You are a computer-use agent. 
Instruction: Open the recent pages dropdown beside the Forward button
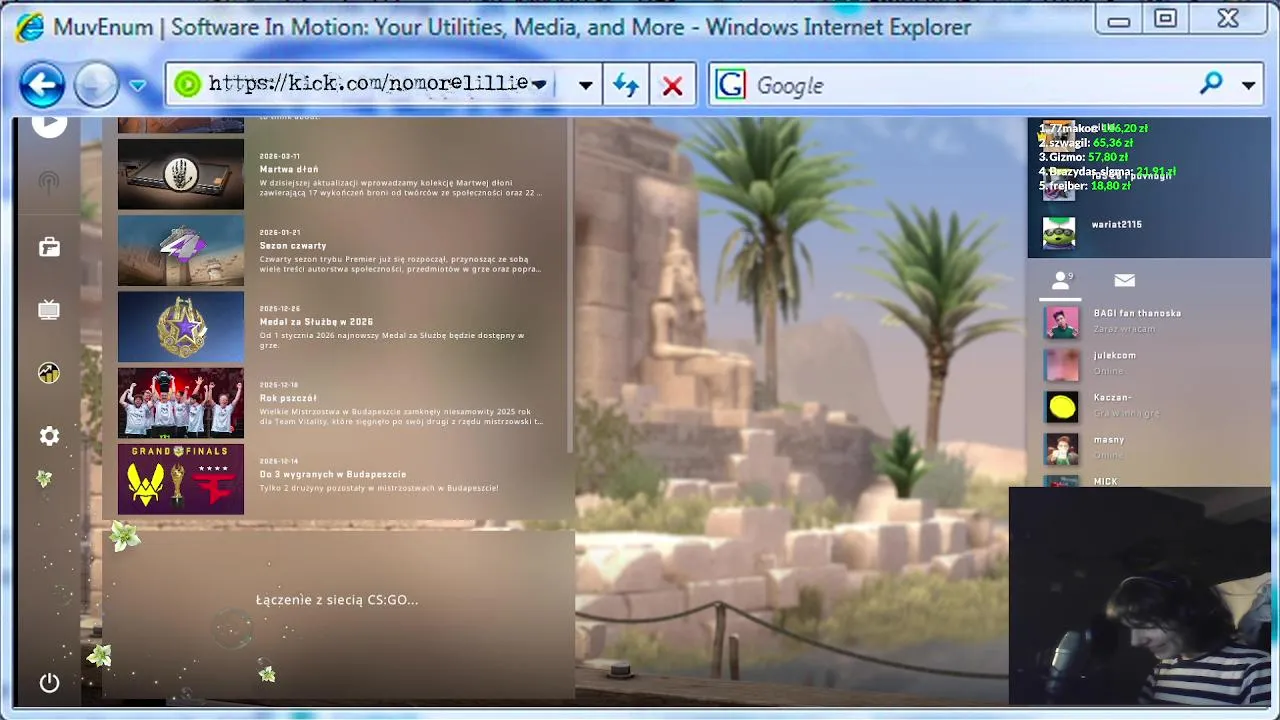click(138, 86)
